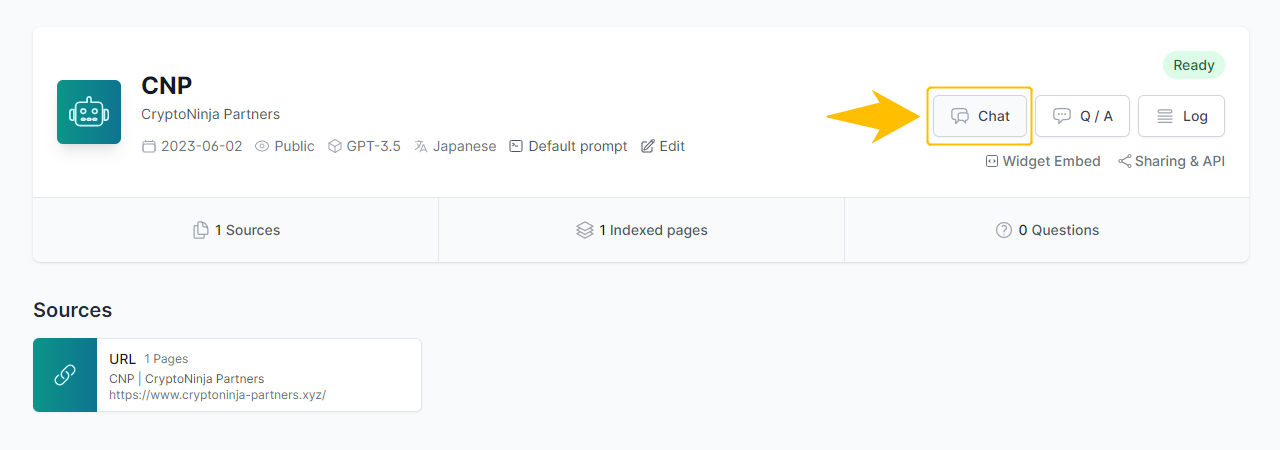Click the URL label on the source card
The width and height of the screenshot is (1280, 450).
(x=122, y=359)
